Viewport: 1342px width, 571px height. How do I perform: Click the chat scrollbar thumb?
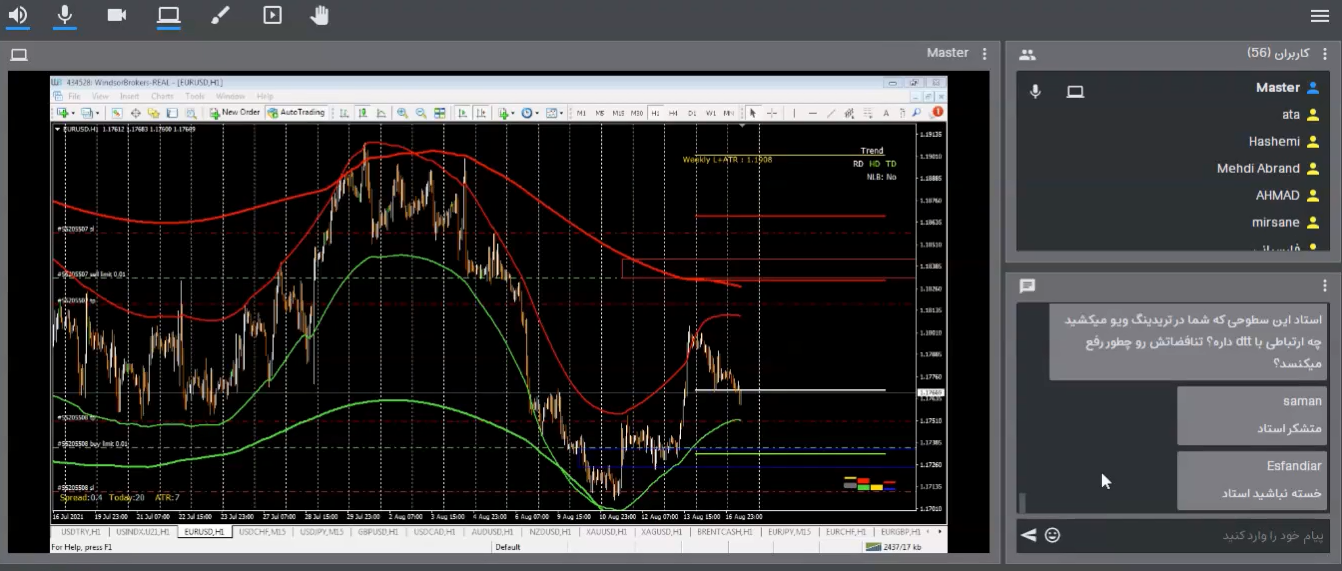[x=1022, y=502]
